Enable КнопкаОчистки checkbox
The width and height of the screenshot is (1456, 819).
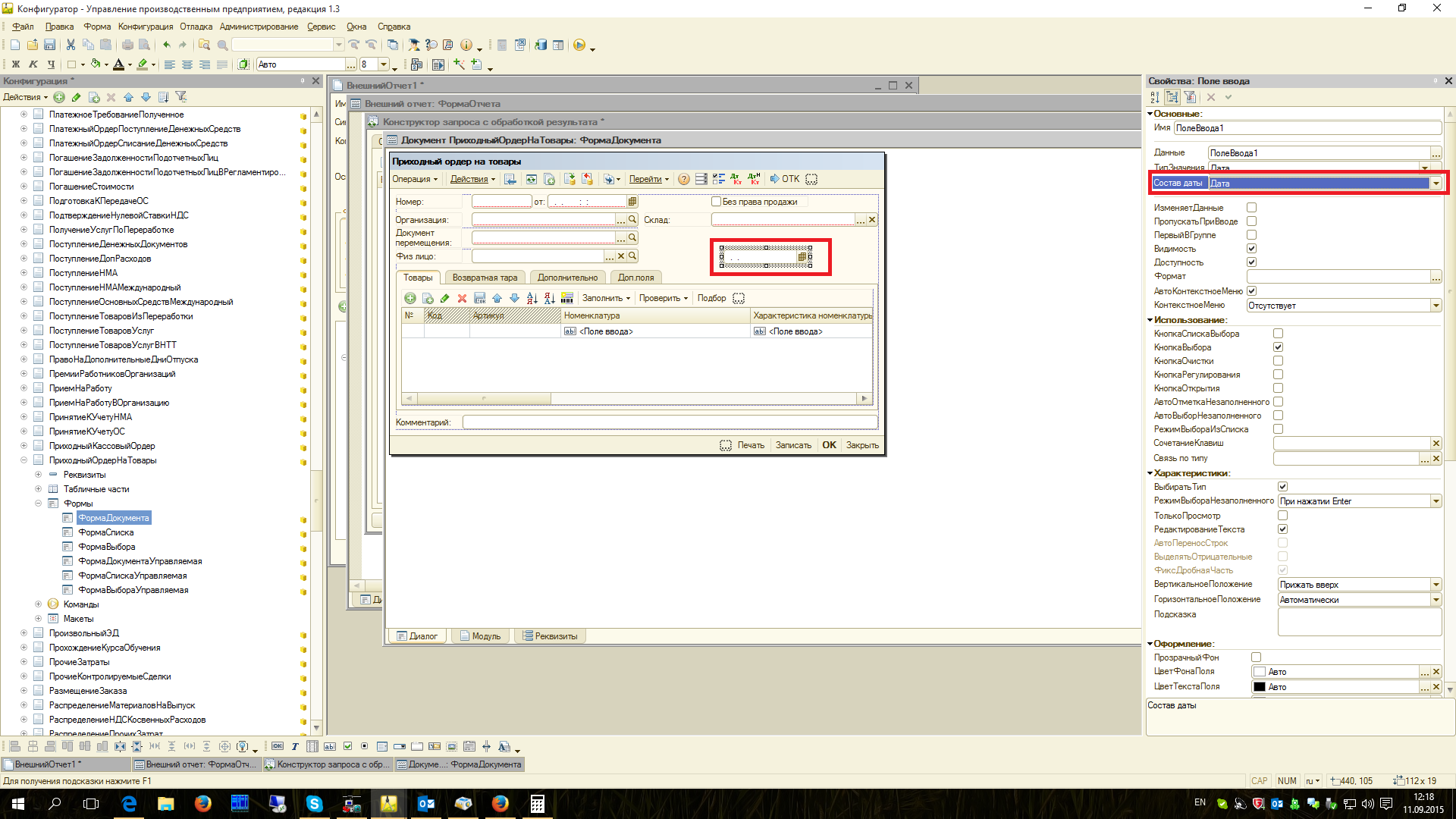pyautogui.click(x=1278, y=361)
